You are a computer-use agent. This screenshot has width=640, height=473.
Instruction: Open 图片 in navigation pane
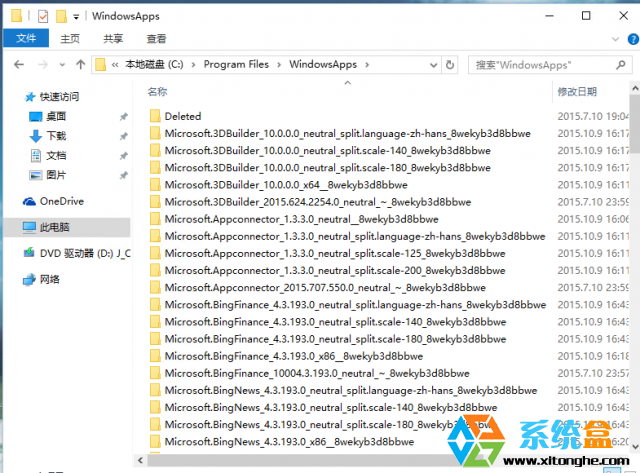point(56,175)
